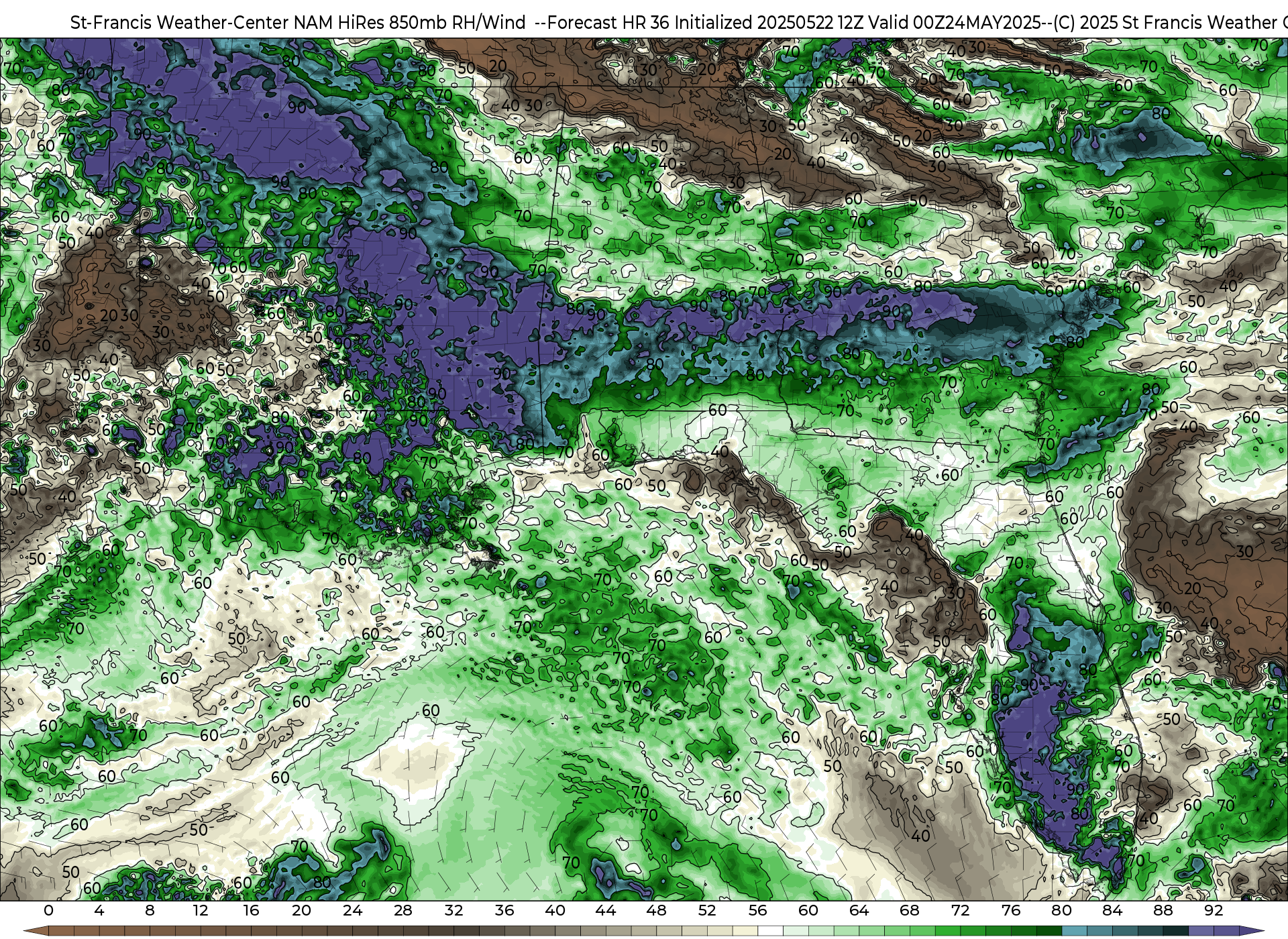The width and height of the screenshot is (1288, 939).
Task: Click the colorbar label "76"
Action: [x=1011, y=910]
